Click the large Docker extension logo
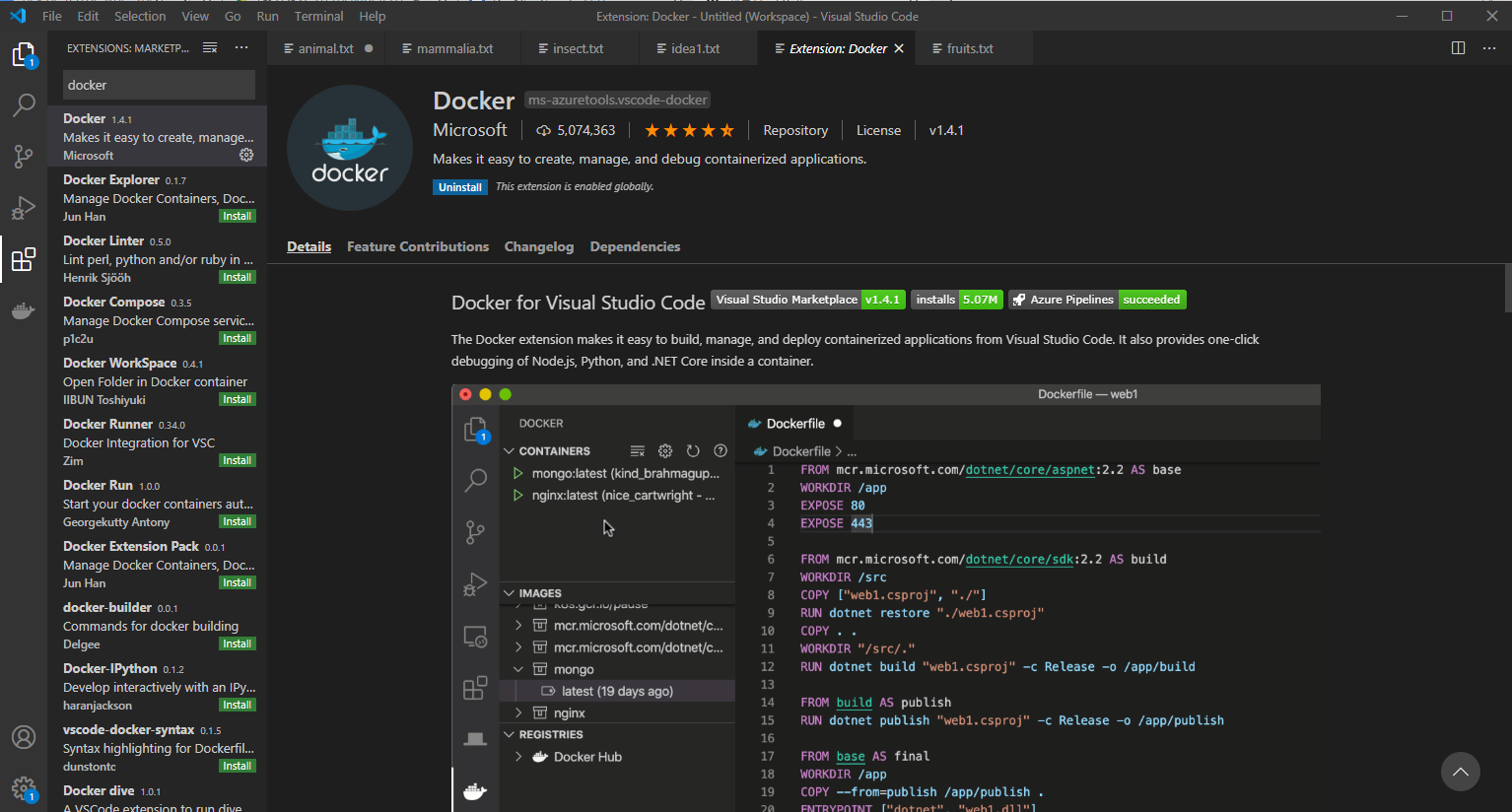 (x=350, y=148)
